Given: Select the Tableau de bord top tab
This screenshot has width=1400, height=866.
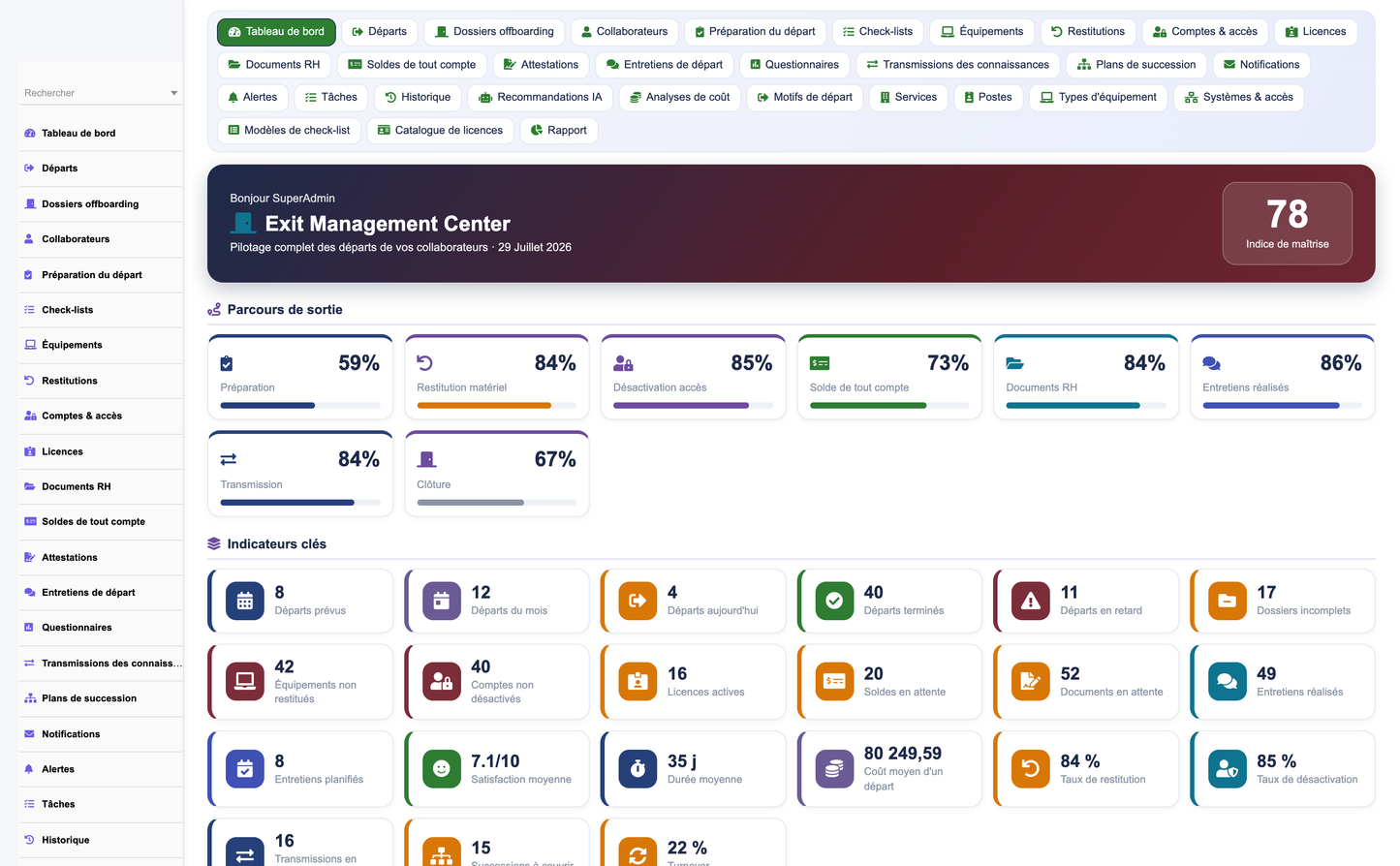Looking at the screenshot, I should [x=276, y=32].
